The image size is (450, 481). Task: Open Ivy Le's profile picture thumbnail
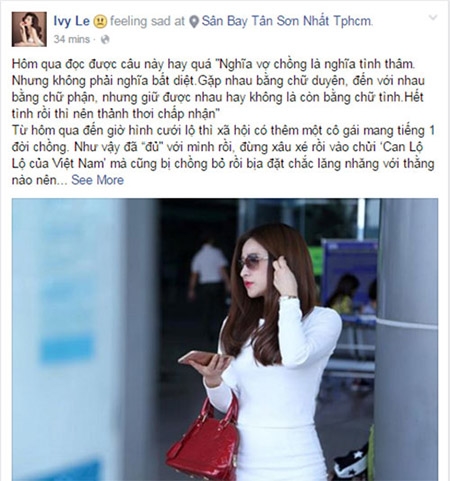pyautogui.click(x=29, y=29)
